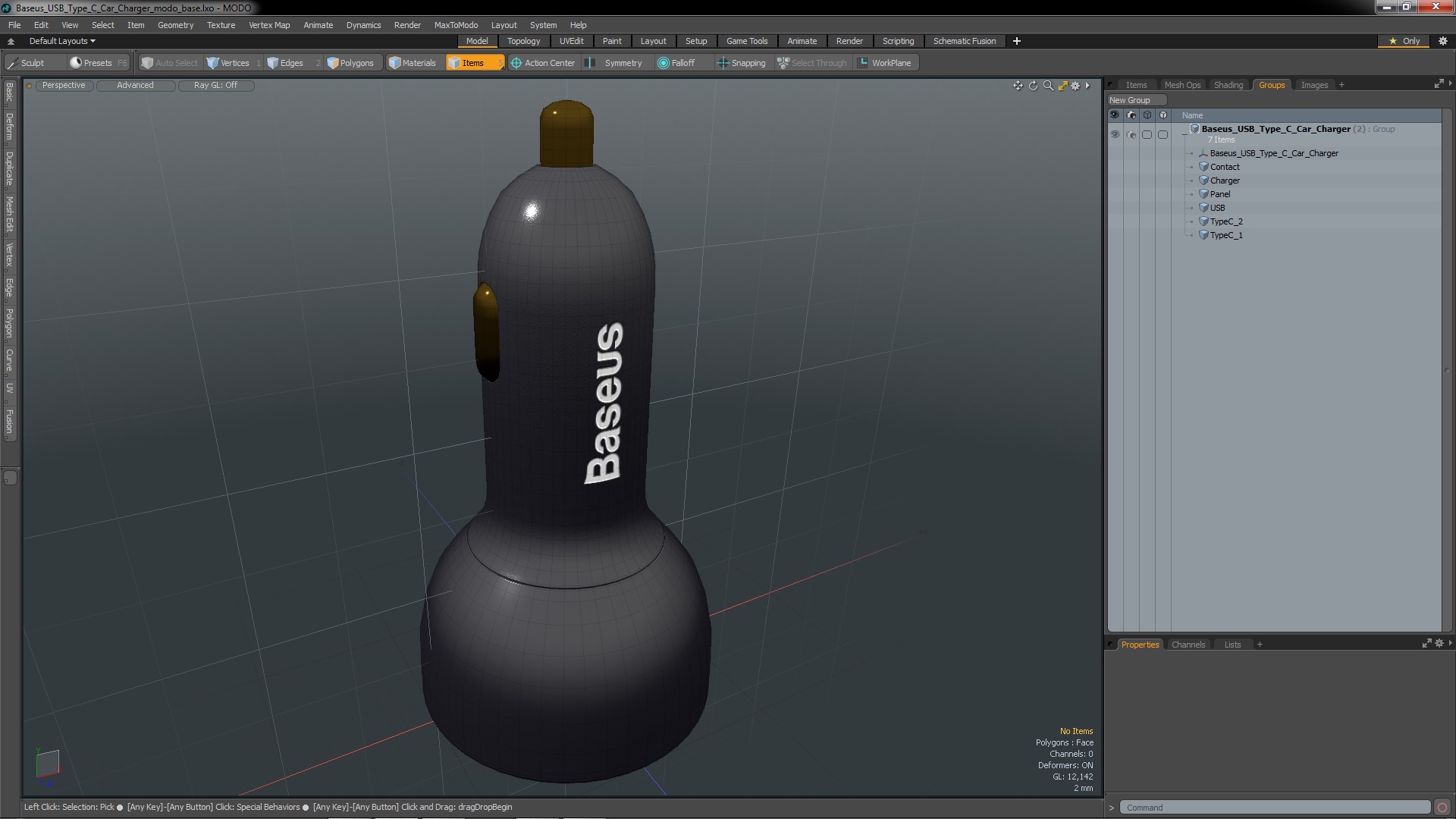
Task: Toggle Snapping on or off
Action: (741, 63)
